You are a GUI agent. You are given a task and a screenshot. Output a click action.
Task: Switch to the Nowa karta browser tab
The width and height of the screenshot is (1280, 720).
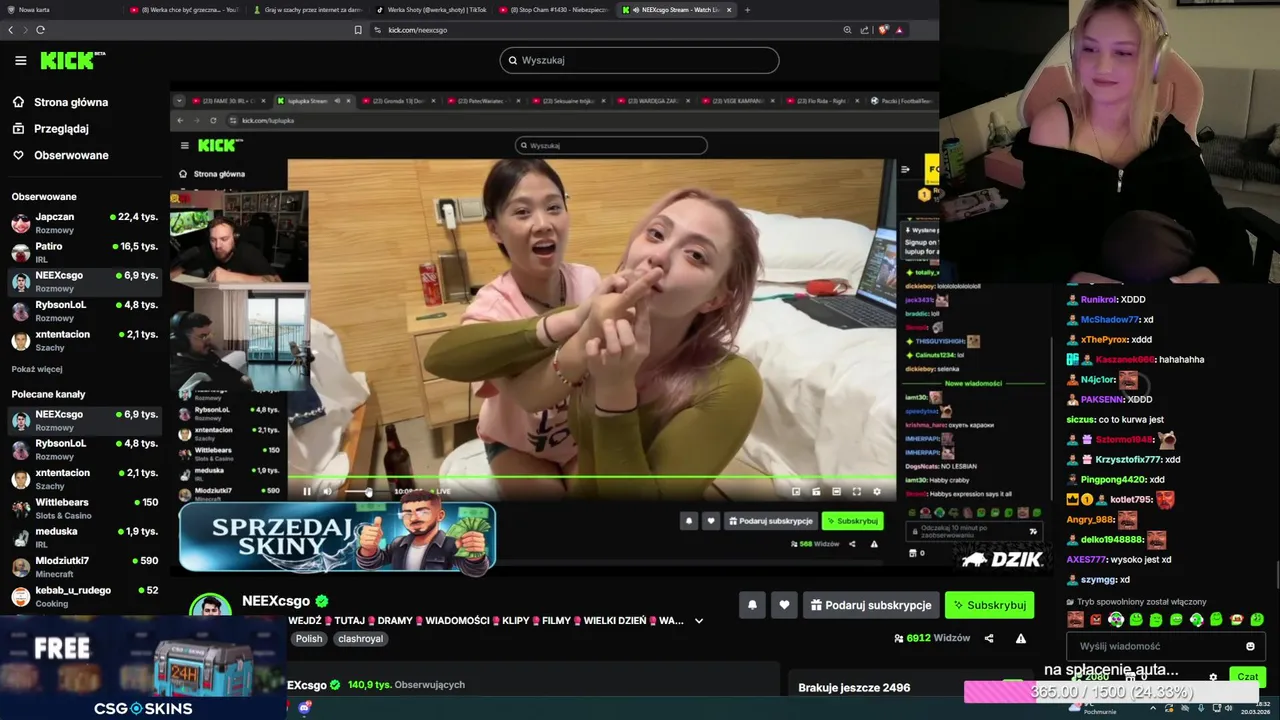(60, 10)
